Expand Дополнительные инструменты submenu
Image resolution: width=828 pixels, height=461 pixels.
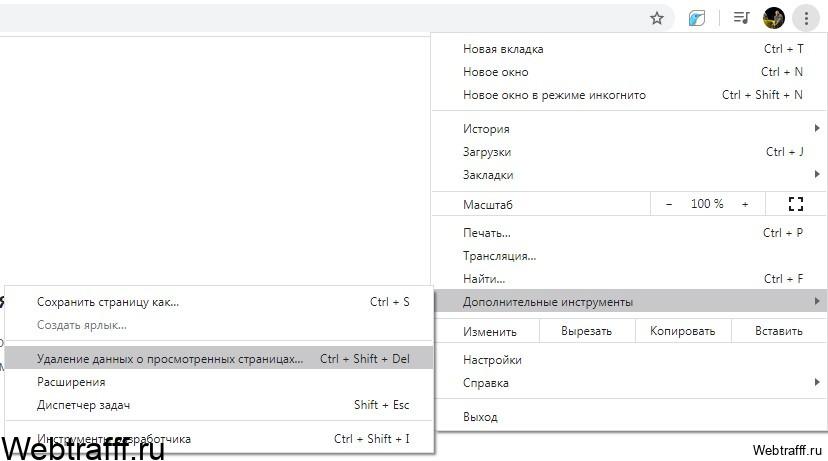coord(629,302)
